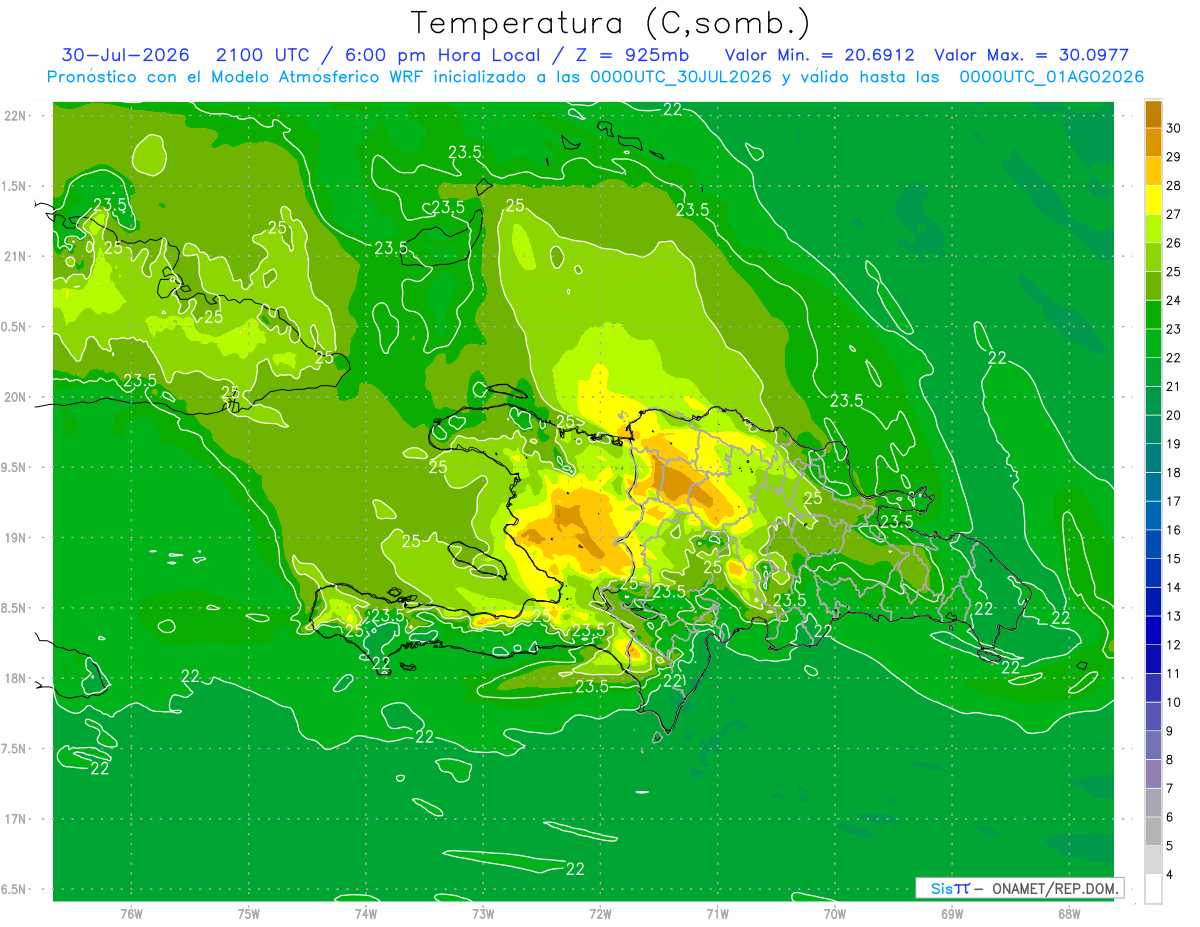Image resolution: width=1200 pixels, height=927 pixels.
Task: Click the 70W longitude axis label
Action: tap(834, 913)
